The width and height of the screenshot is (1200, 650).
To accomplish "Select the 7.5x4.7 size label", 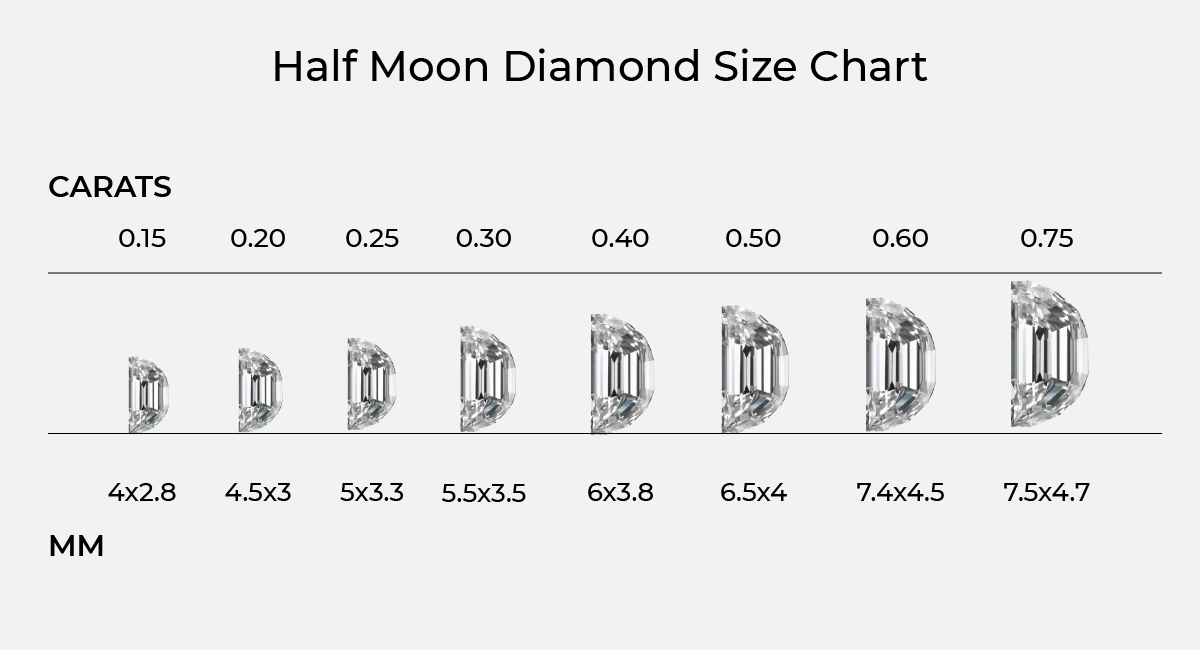I will [1046, 493].
